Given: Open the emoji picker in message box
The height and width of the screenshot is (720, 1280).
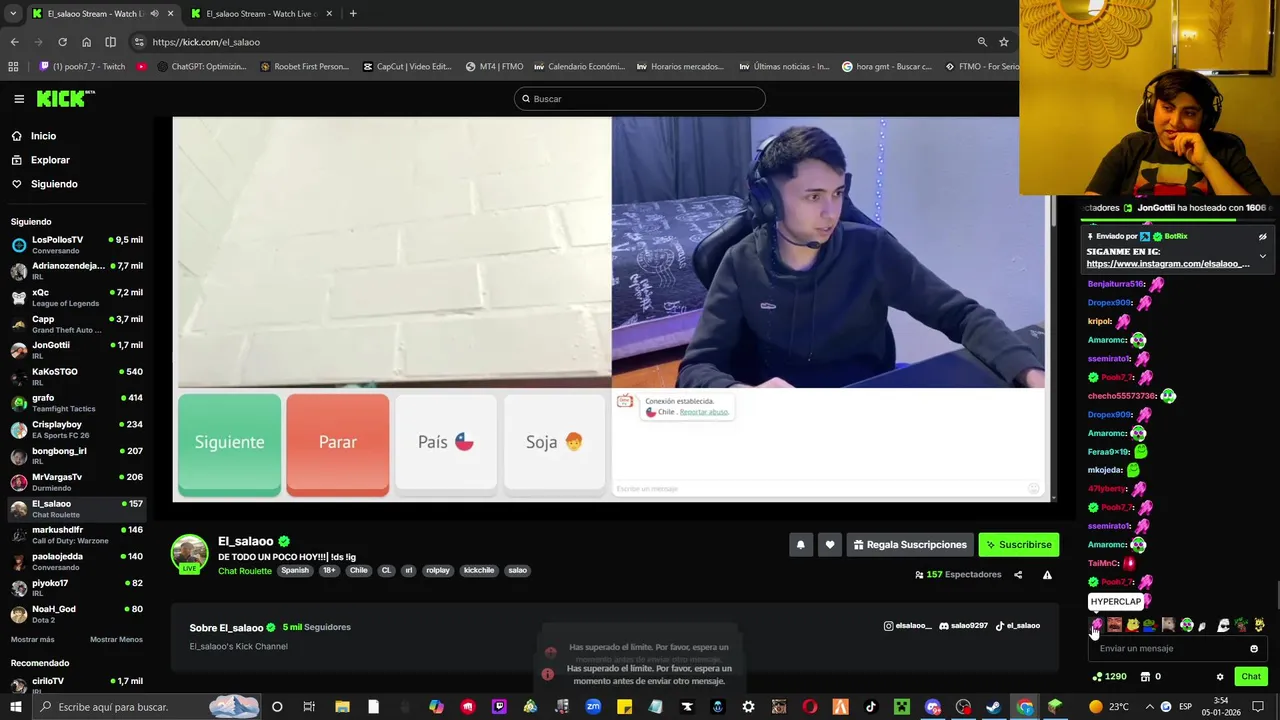Looking at the screenshot, I should pos(1254,649).
